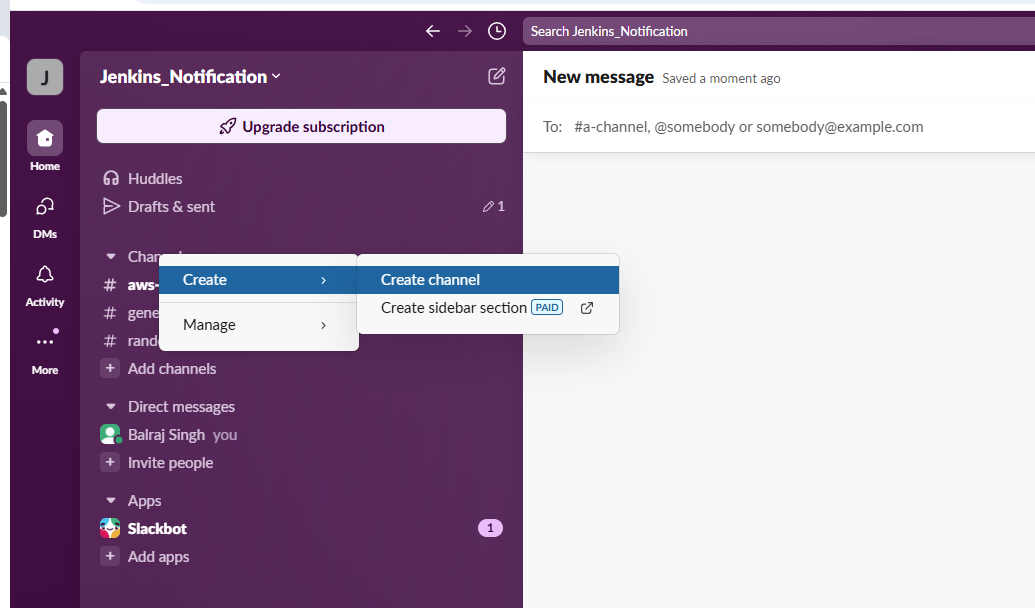Image resolution: width=1035 pixels, height=608 pixels.
Task: Select Manage in the context menu
Action: (x=259, y=325)
